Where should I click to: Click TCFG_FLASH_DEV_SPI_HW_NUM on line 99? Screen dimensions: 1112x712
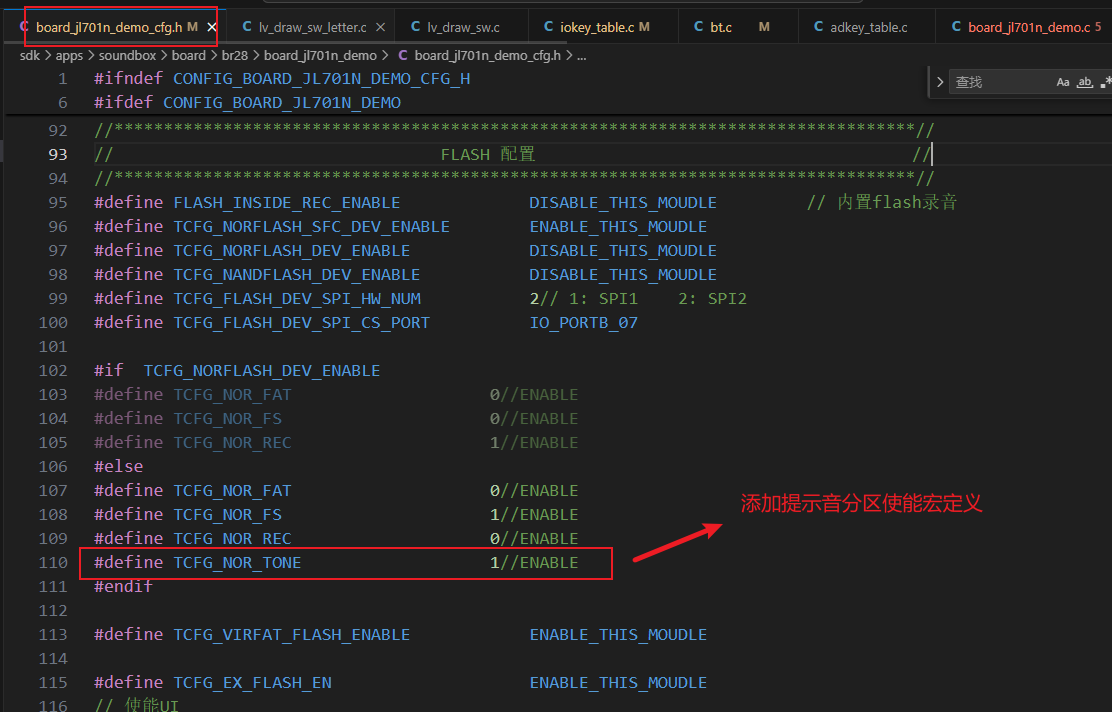[297, 298]
